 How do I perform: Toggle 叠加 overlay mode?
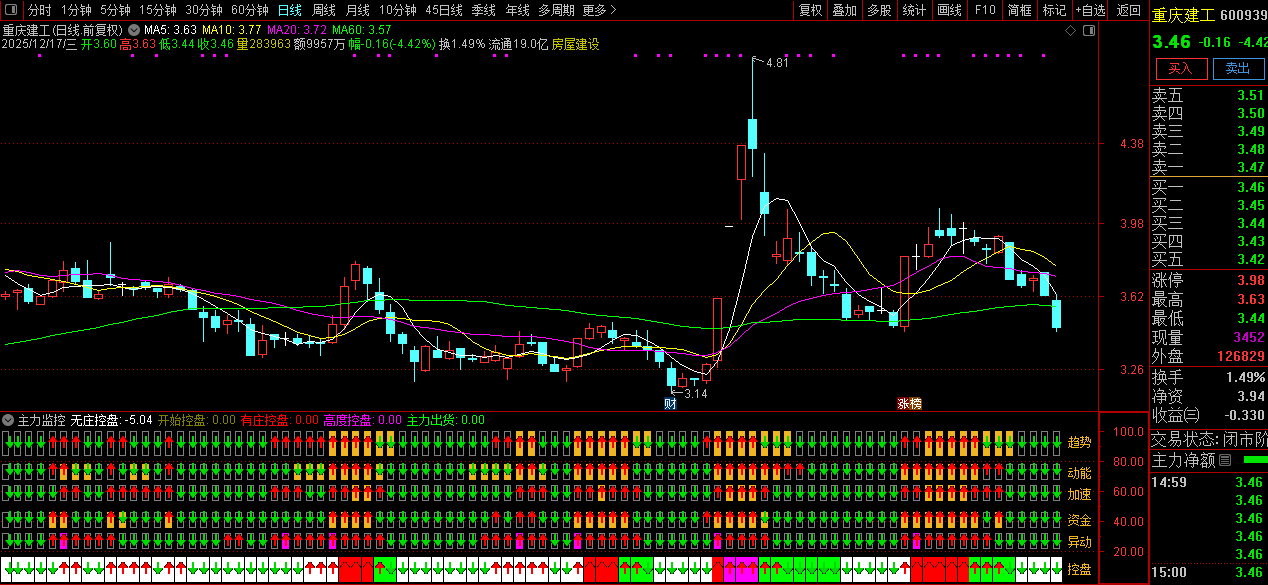(844, 10)
